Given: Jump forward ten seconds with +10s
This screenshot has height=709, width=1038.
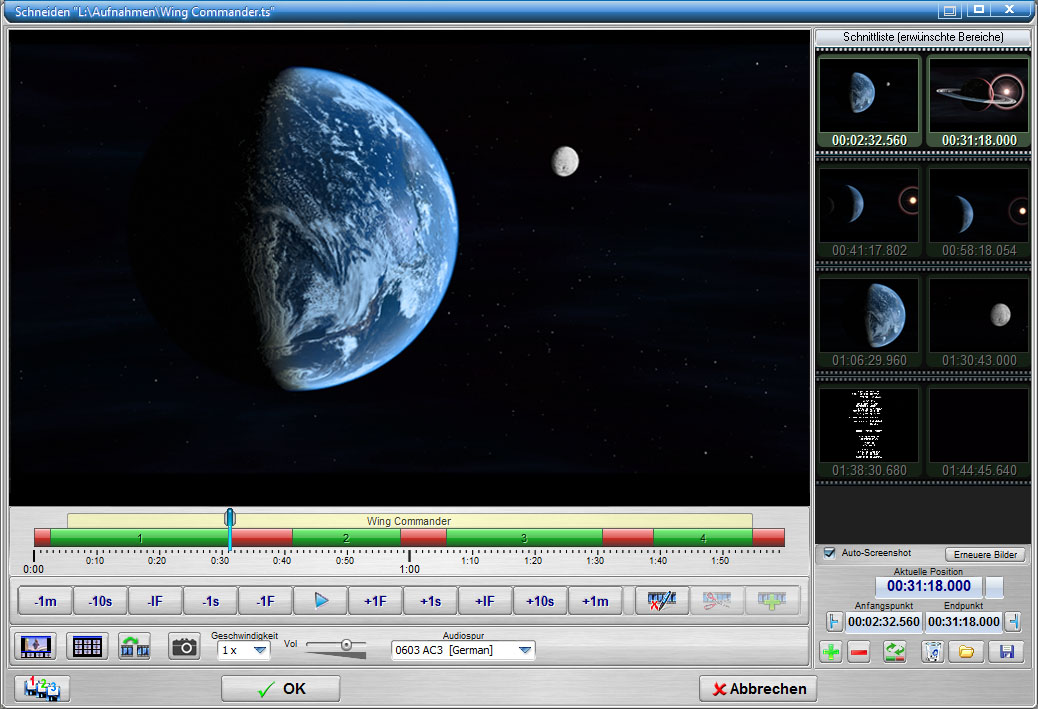Looking at the screenshot, I should coord(540,601).
